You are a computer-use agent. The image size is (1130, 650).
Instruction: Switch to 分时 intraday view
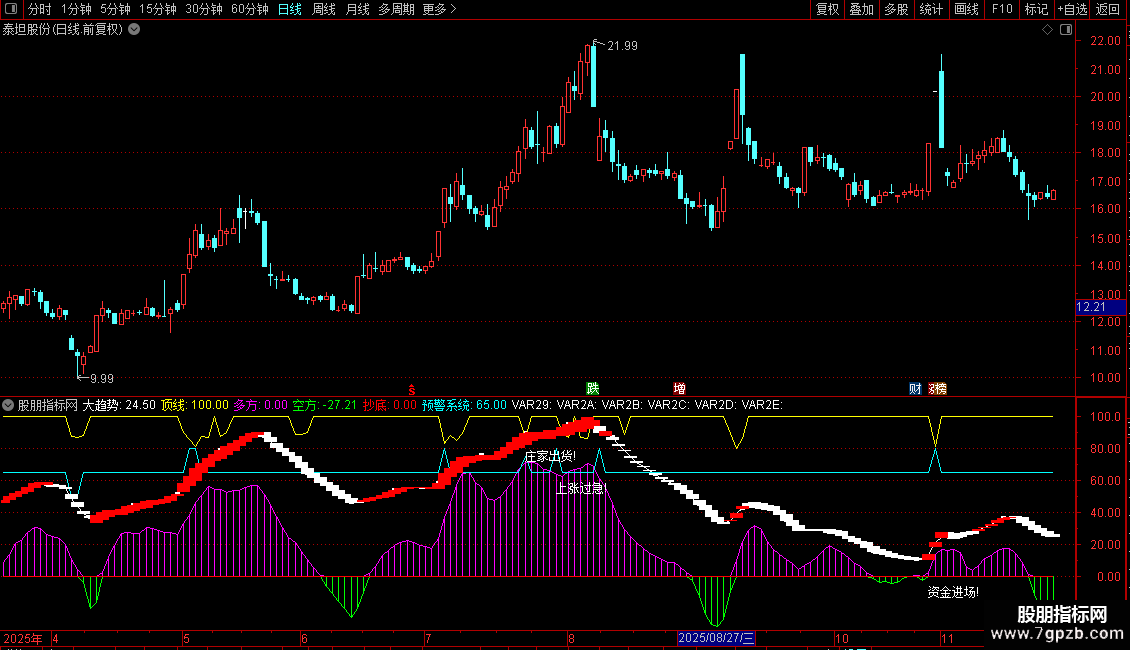pos(39,10)
